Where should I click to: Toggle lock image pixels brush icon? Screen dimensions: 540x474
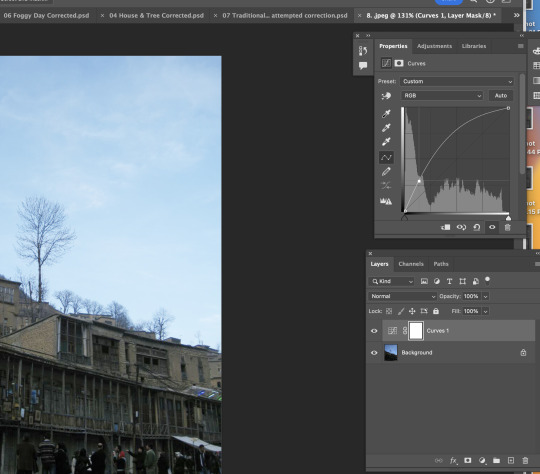click(401, 311)
